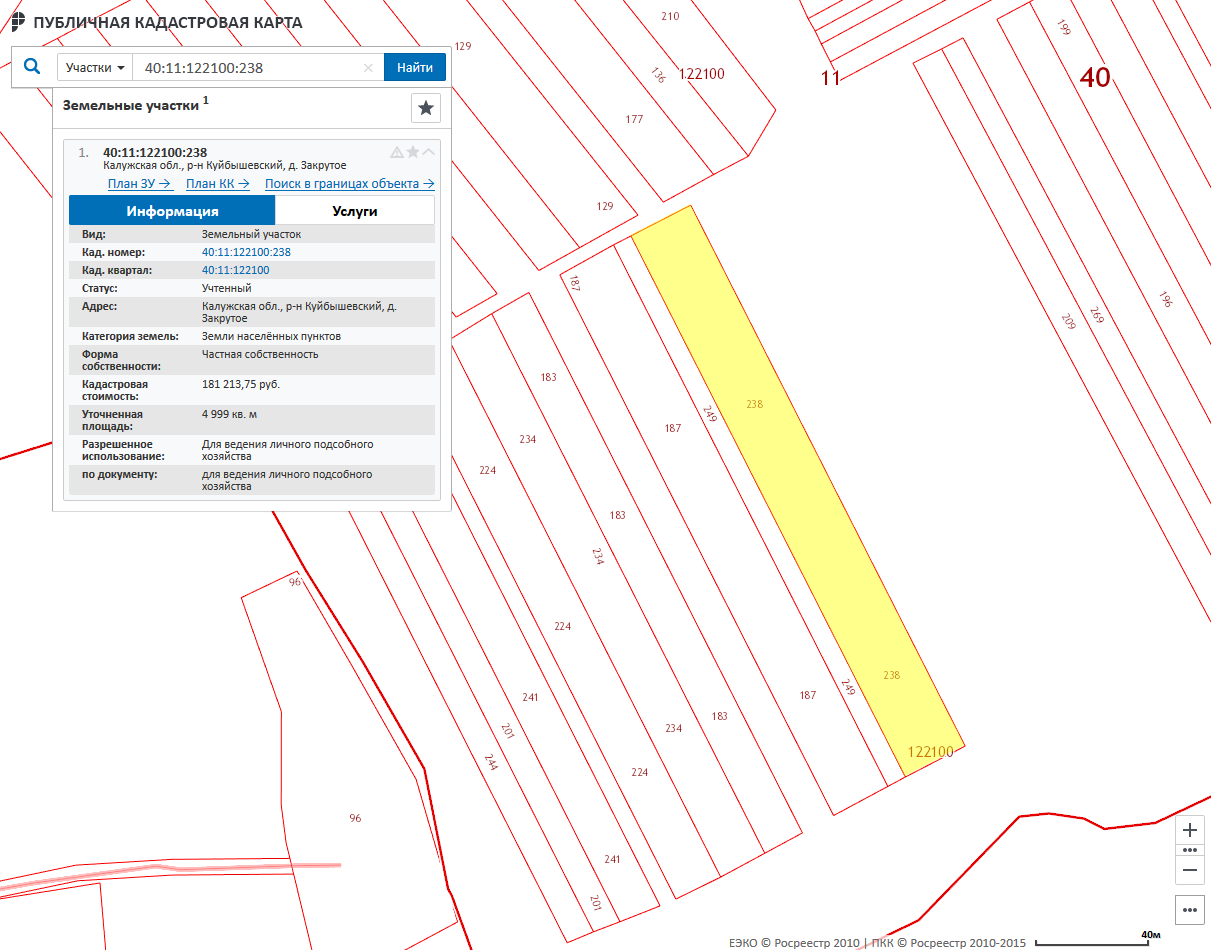
Task: Click parcel label 244 on map
Action: (x=490, y=762)
